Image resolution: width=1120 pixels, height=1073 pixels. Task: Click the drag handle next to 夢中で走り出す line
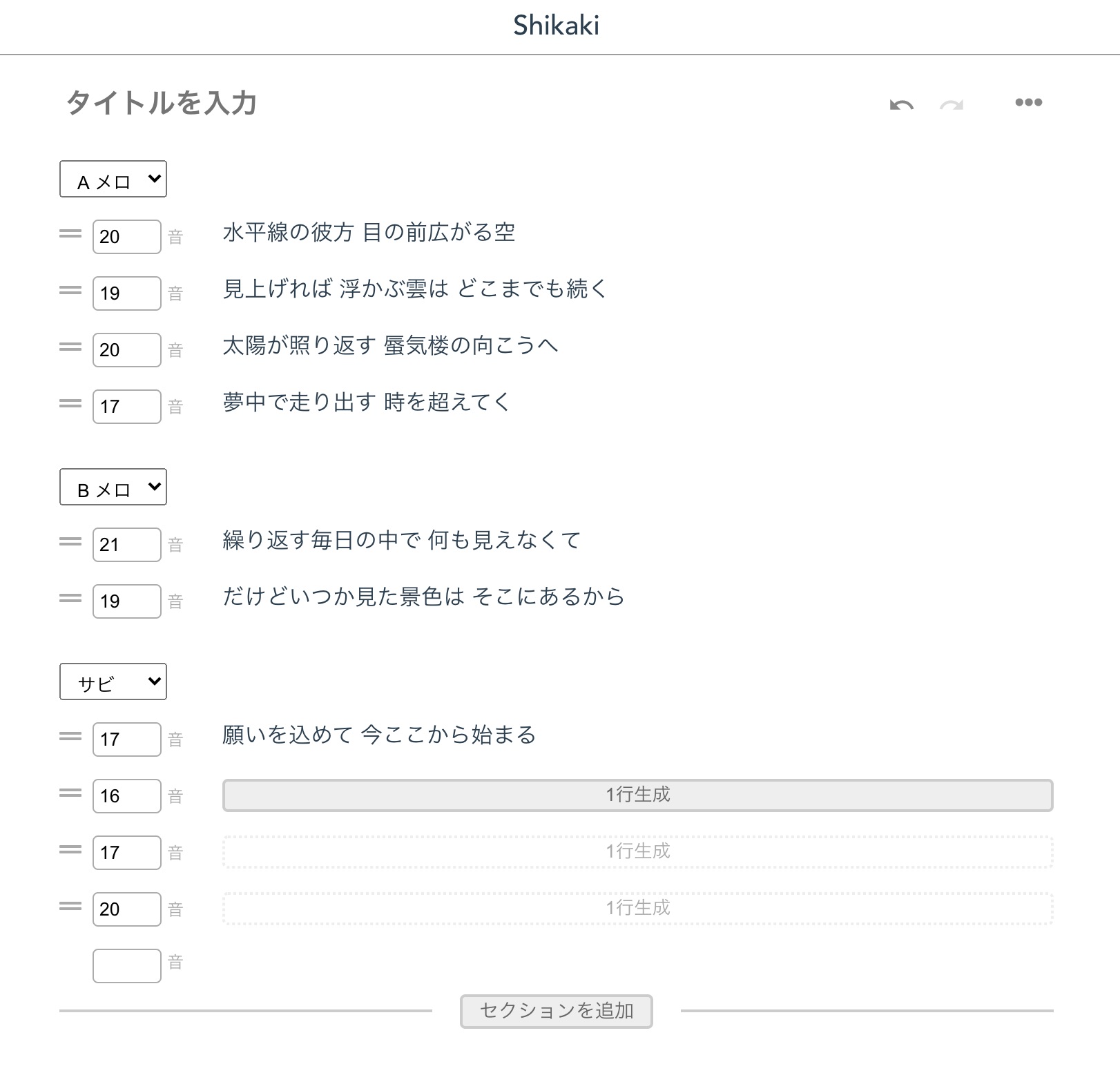pyautogui.click(x=70, y=405)
